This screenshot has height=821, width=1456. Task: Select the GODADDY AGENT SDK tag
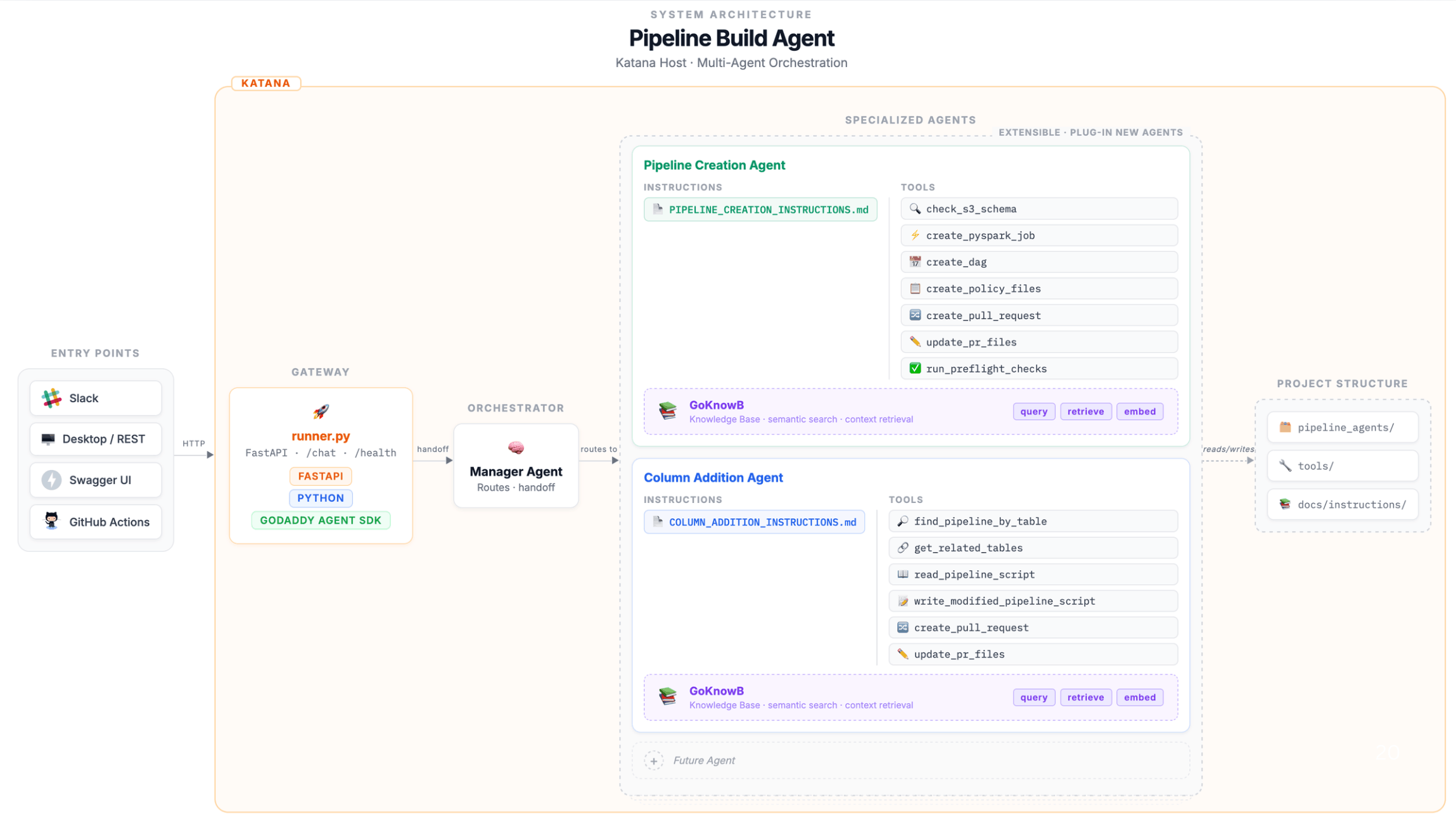point(321,520)
